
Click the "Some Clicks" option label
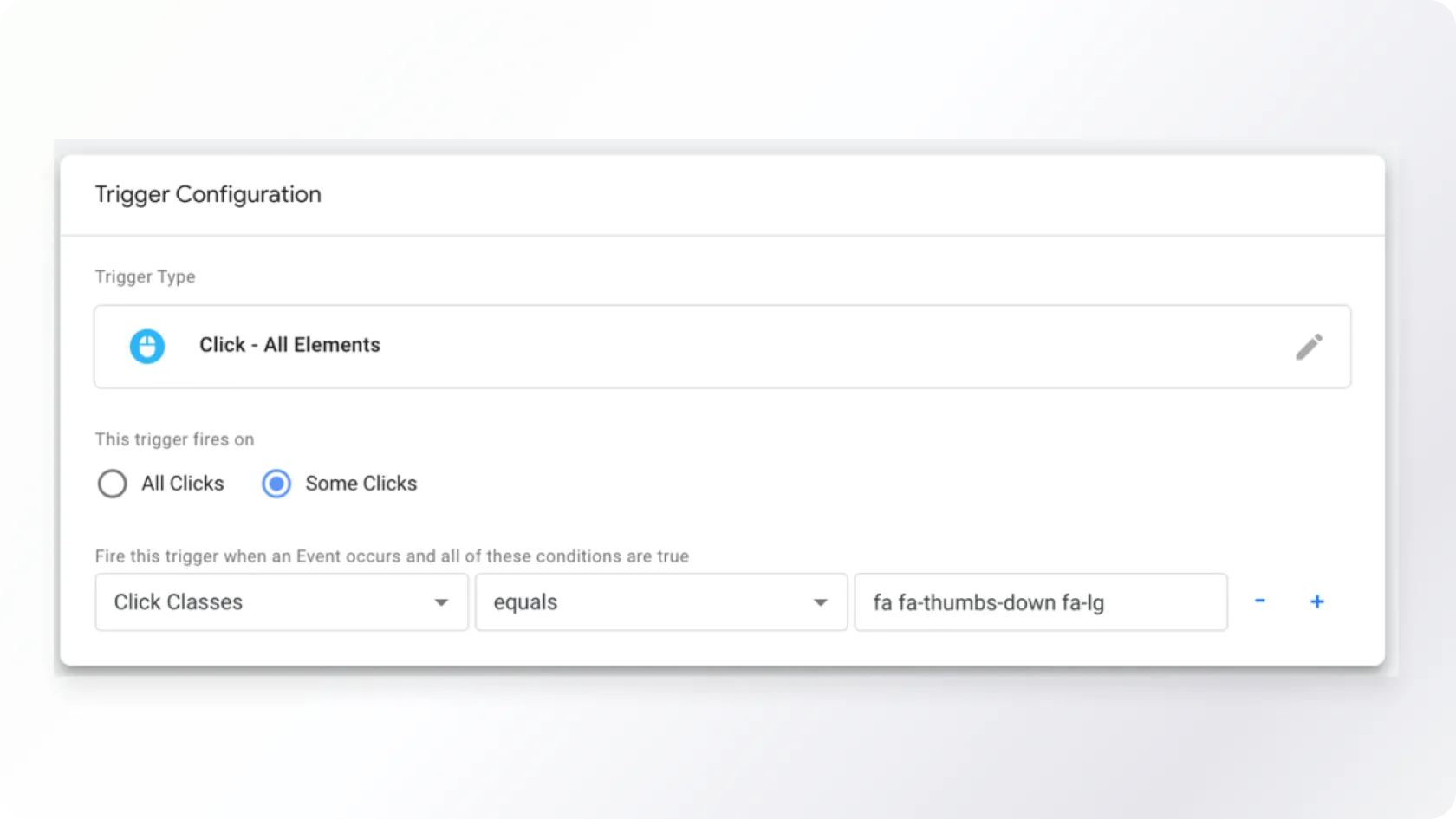point(361,484)
